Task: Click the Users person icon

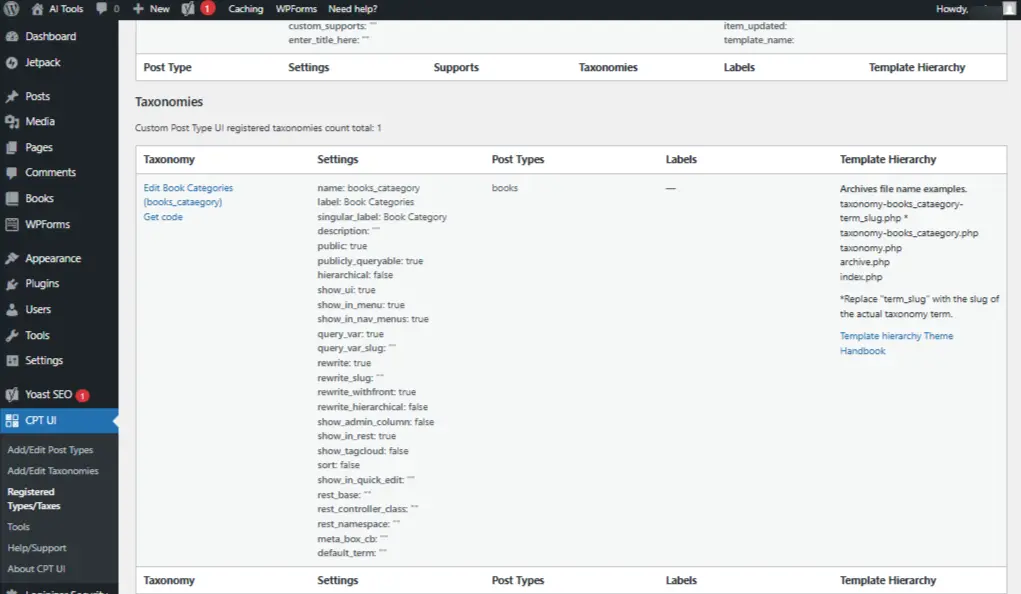Action: (x=12, y=310)
